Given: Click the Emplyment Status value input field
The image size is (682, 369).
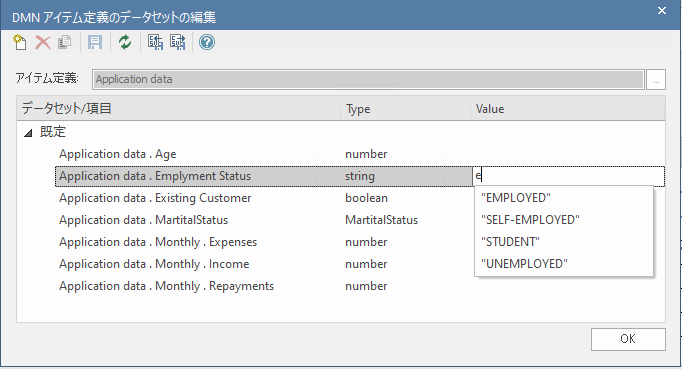Looking at the screenshot, I should (568, 176).
